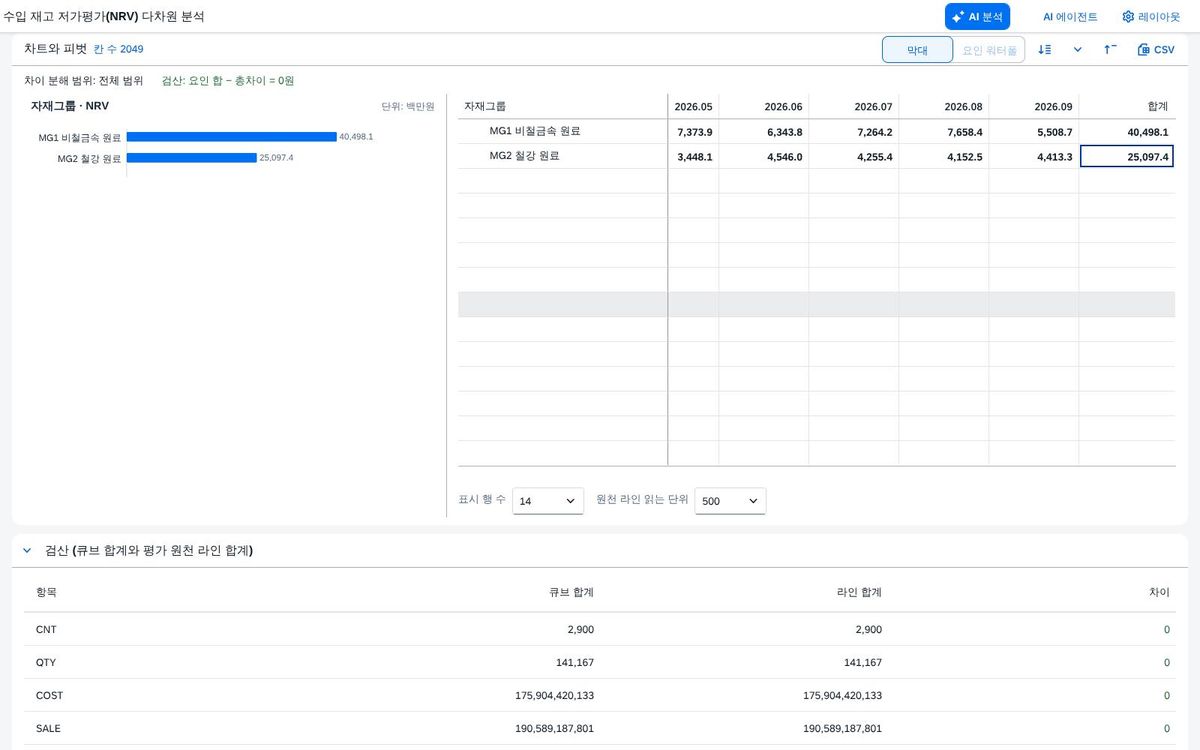Click the 칸 수 2049 link

pyautogui.click(x=118, y=49)
